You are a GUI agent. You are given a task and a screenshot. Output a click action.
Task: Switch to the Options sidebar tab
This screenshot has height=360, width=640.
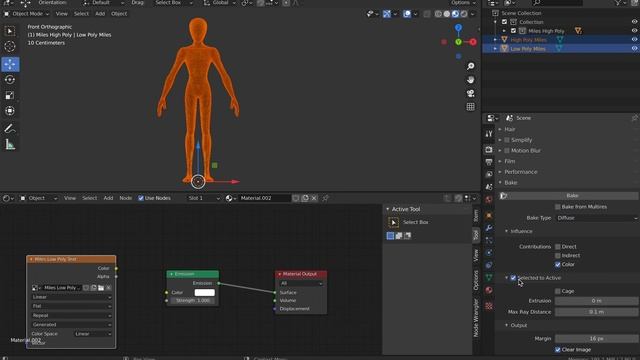[476, 280]
